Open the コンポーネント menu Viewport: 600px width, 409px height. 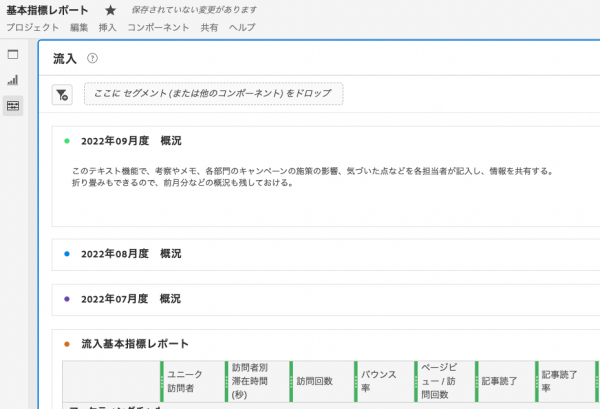click(x=158, y=27)
